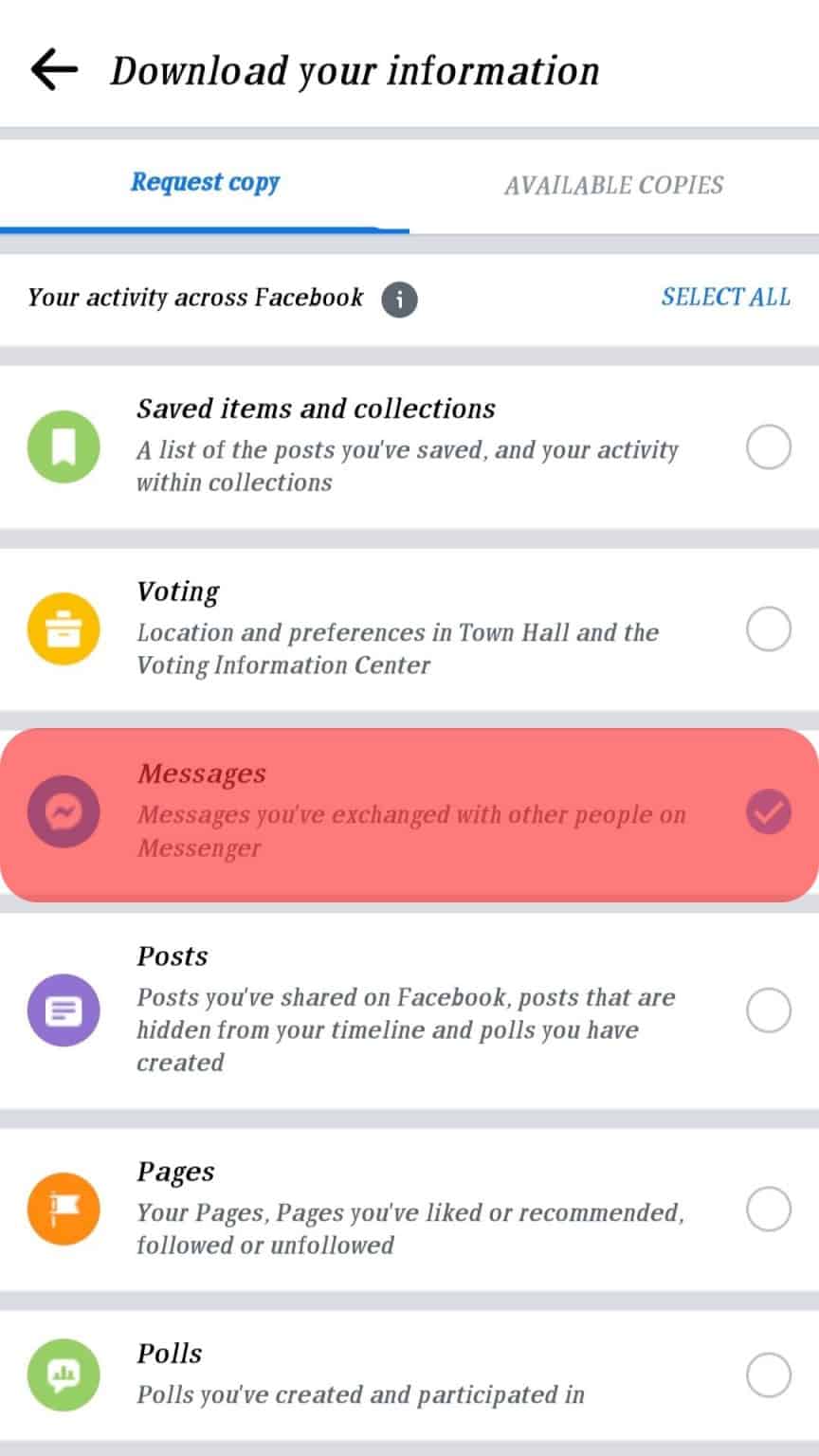
Task: Click the Saved items bookmark icon
Action: point(63,446)
